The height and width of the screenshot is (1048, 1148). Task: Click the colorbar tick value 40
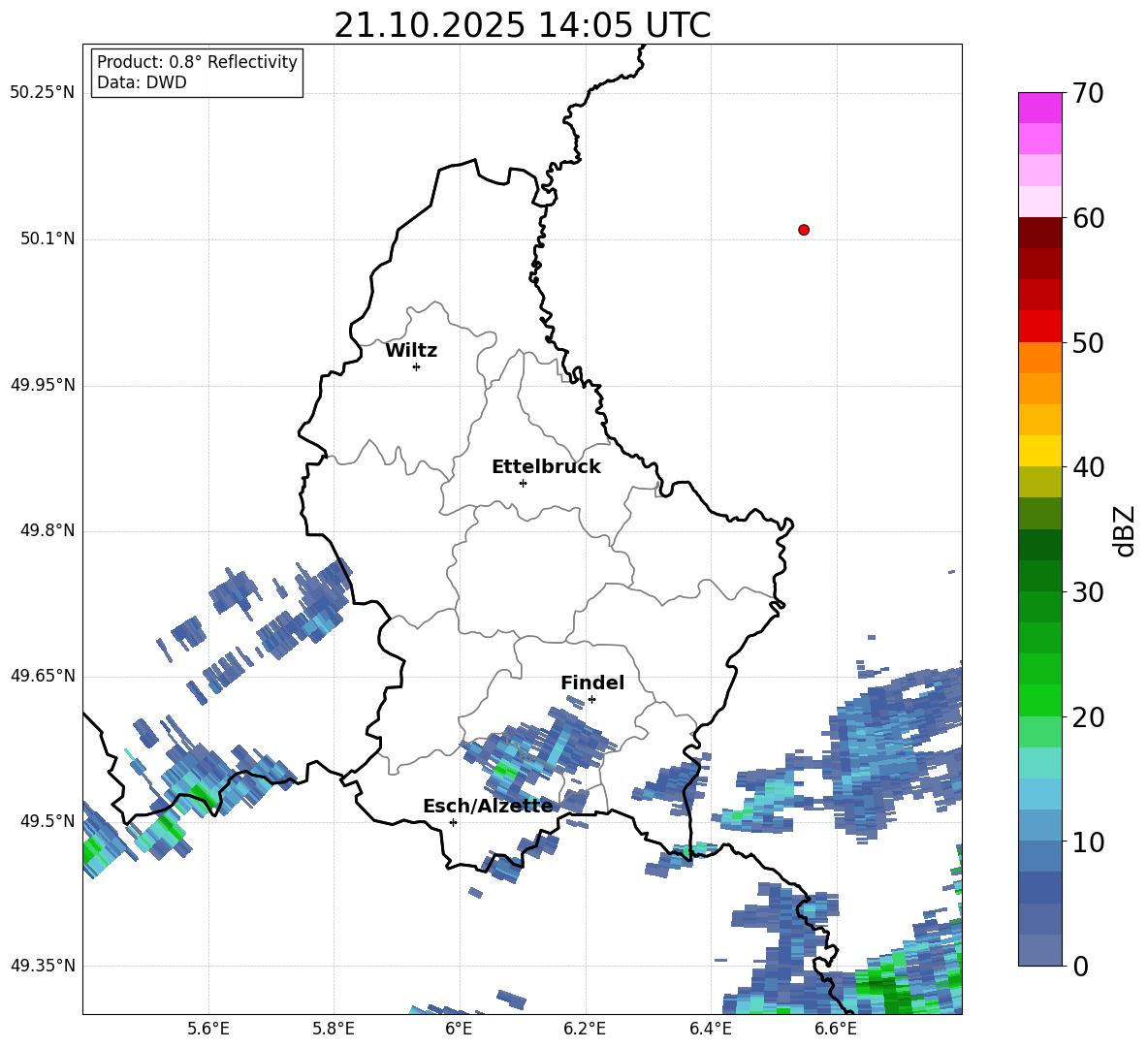(x=1088, y=467)
